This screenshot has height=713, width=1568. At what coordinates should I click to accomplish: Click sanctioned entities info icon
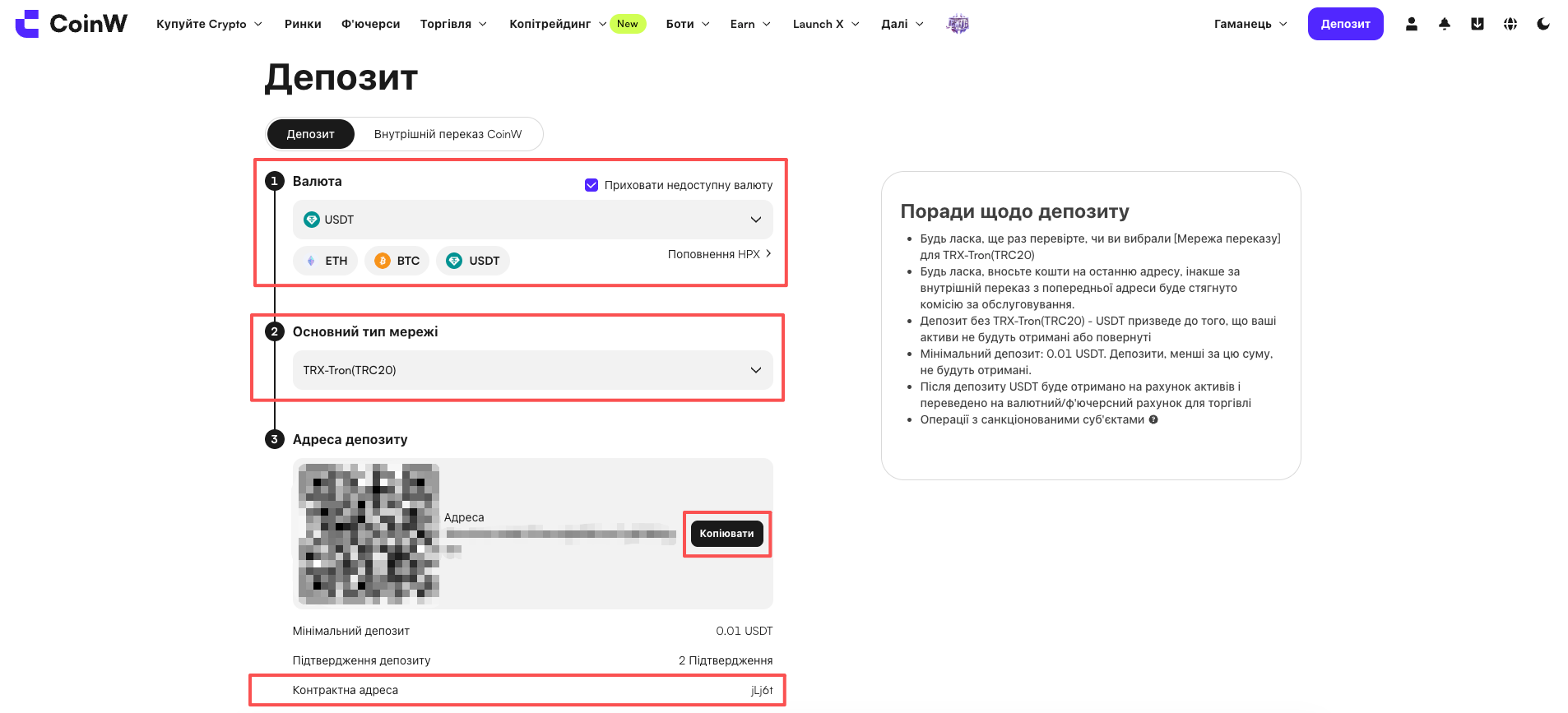pyautogui.click(x=1153, y=419)
